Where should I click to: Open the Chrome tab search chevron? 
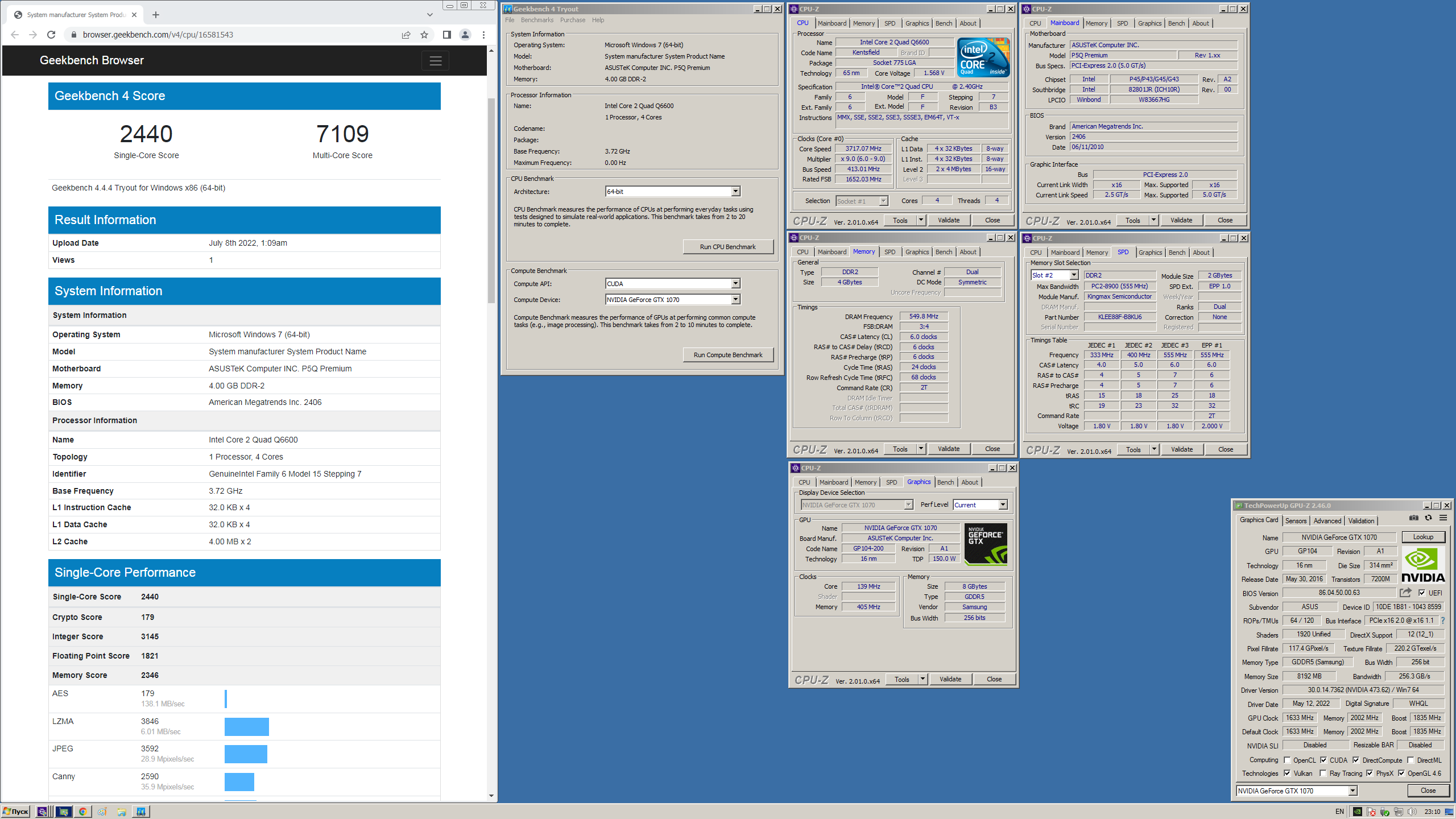(x=430, y=15)
